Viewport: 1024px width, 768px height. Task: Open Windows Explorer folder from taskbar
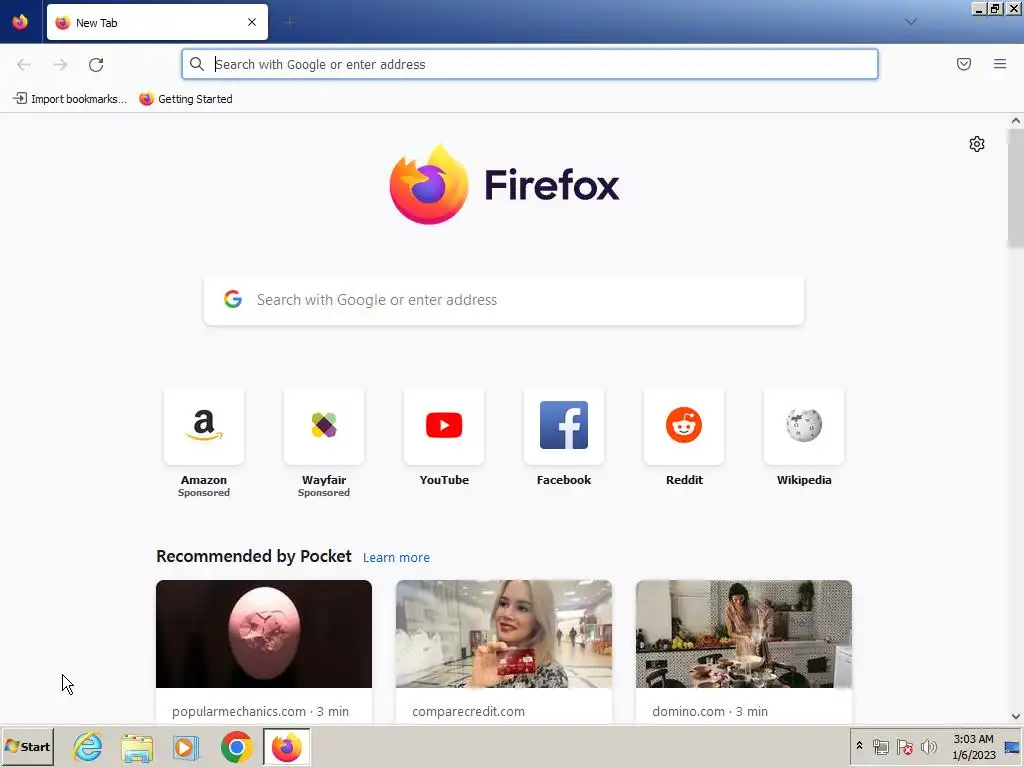pos(137,746)
